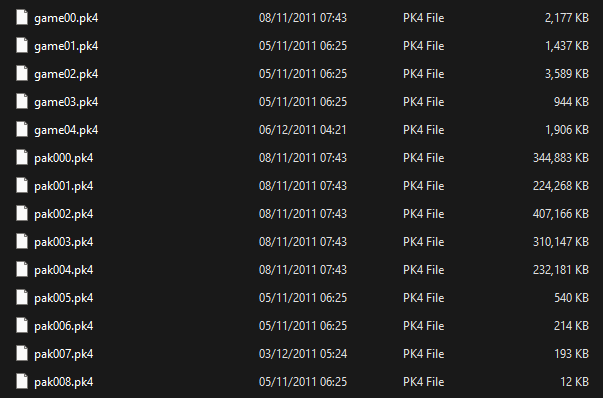The width and height of the screenshot is (603, 398).
Task: Select the pak002.pk4 file icon
Action: [22, 214]
